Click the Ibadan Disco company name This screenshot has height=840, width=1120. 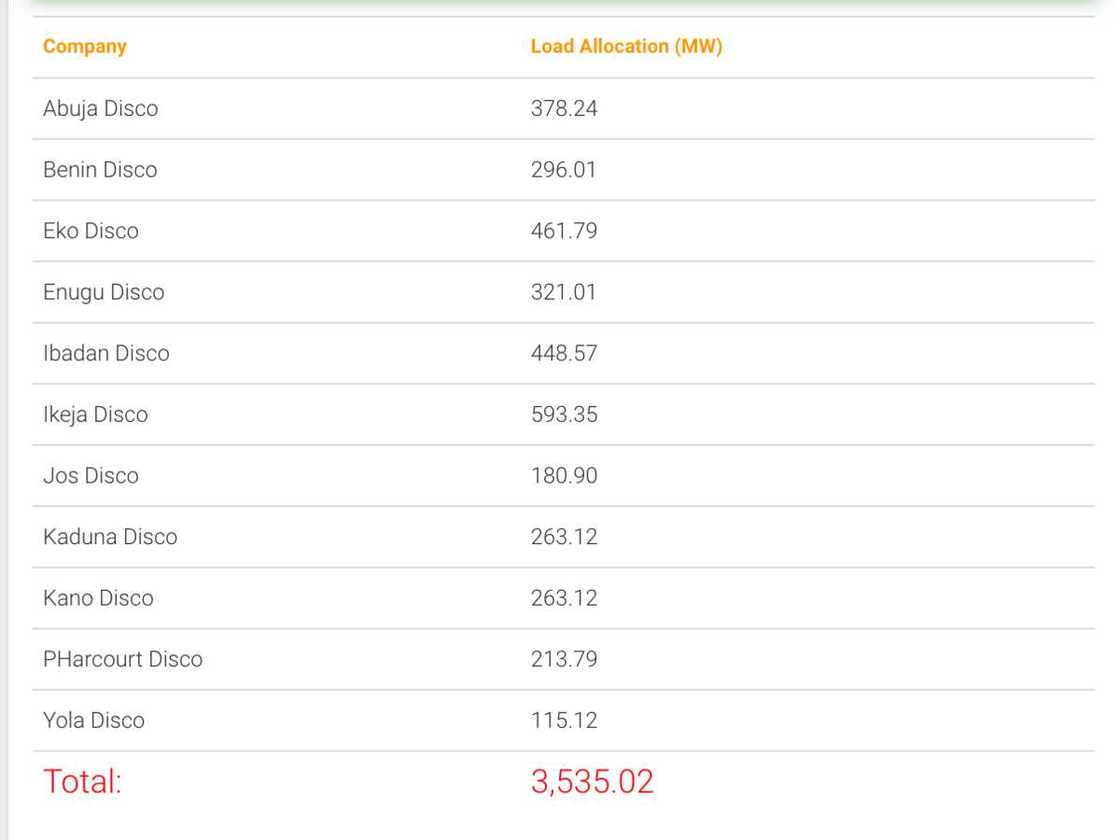[106, 353]
